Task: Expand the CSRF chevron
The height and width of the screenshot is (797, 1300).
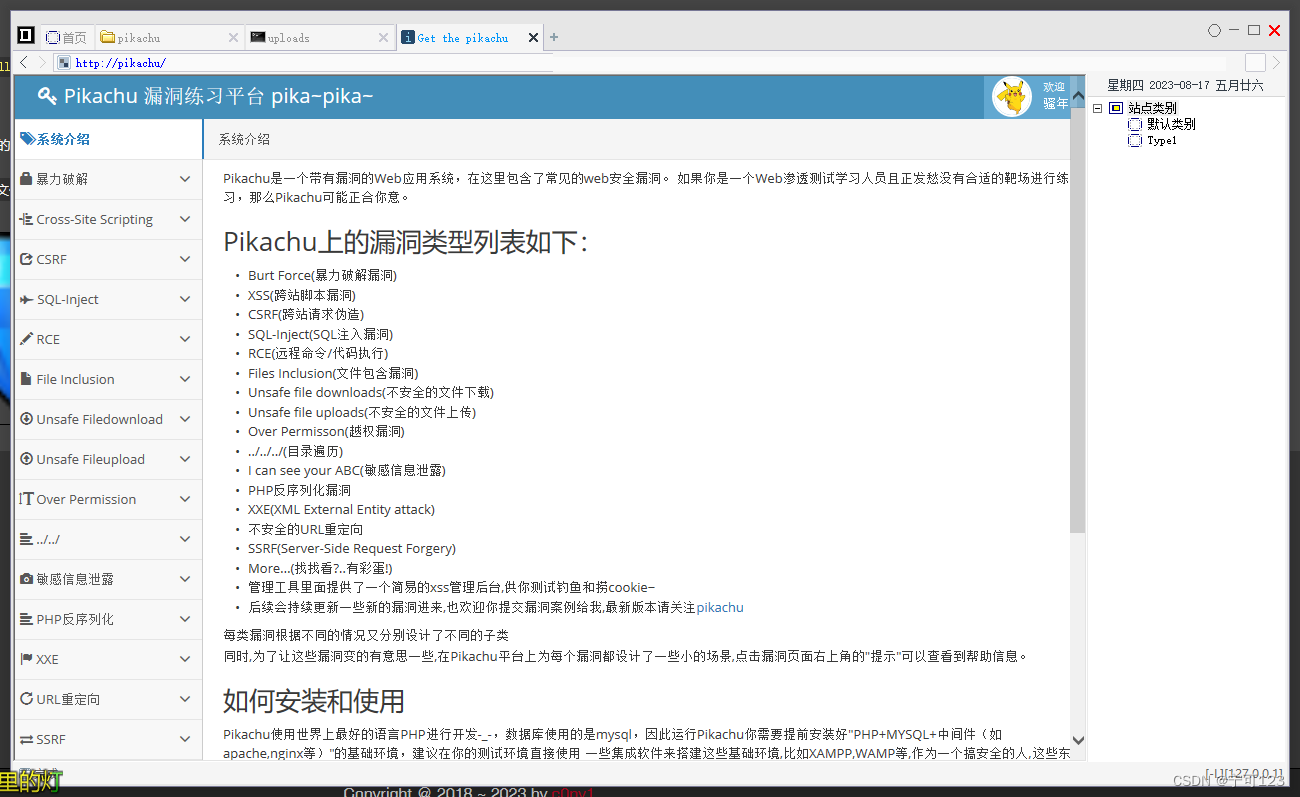Action: click(185, 259)
